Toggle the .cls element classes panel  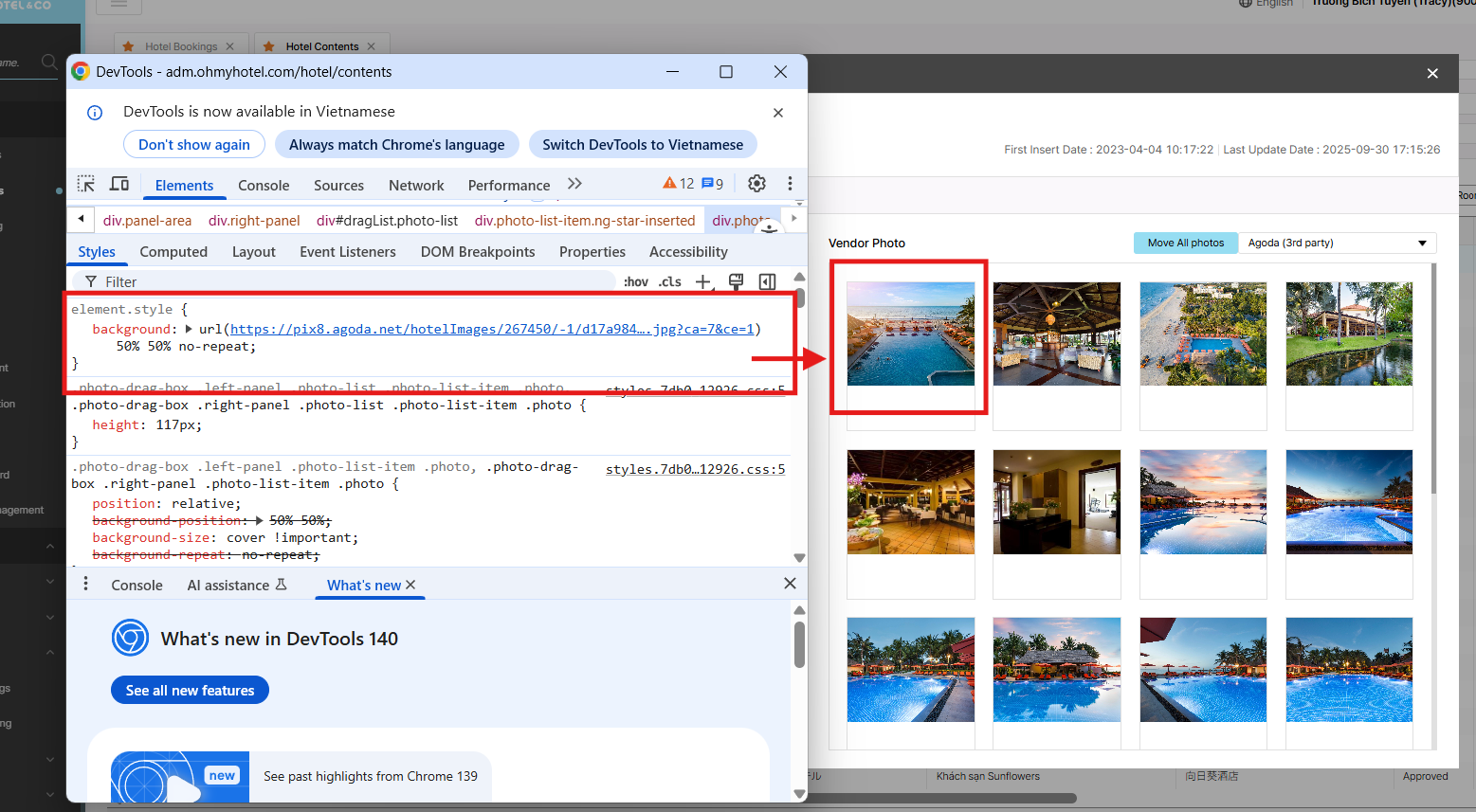point(670,281)
